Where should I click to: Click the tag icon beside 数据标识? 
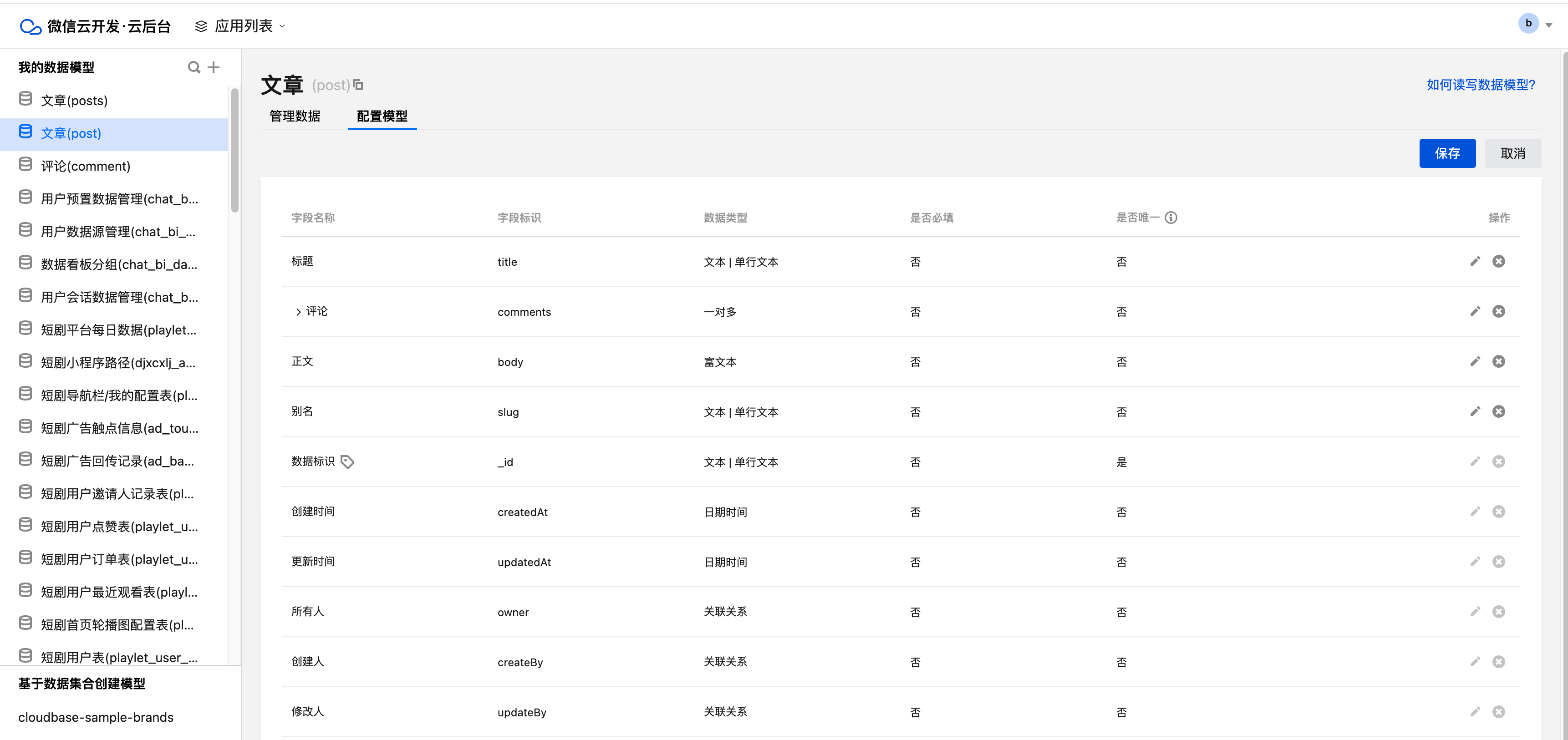(347, 462)
